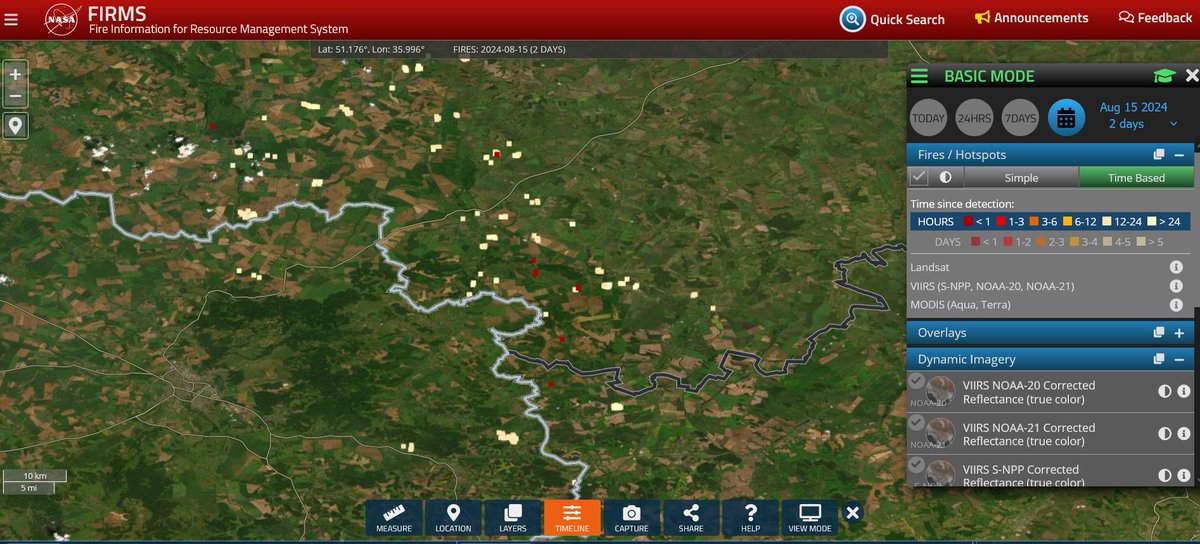Zoom in the map with the plus button
The width and height of the screenshot is (1200, 544).
click(15, 75)
